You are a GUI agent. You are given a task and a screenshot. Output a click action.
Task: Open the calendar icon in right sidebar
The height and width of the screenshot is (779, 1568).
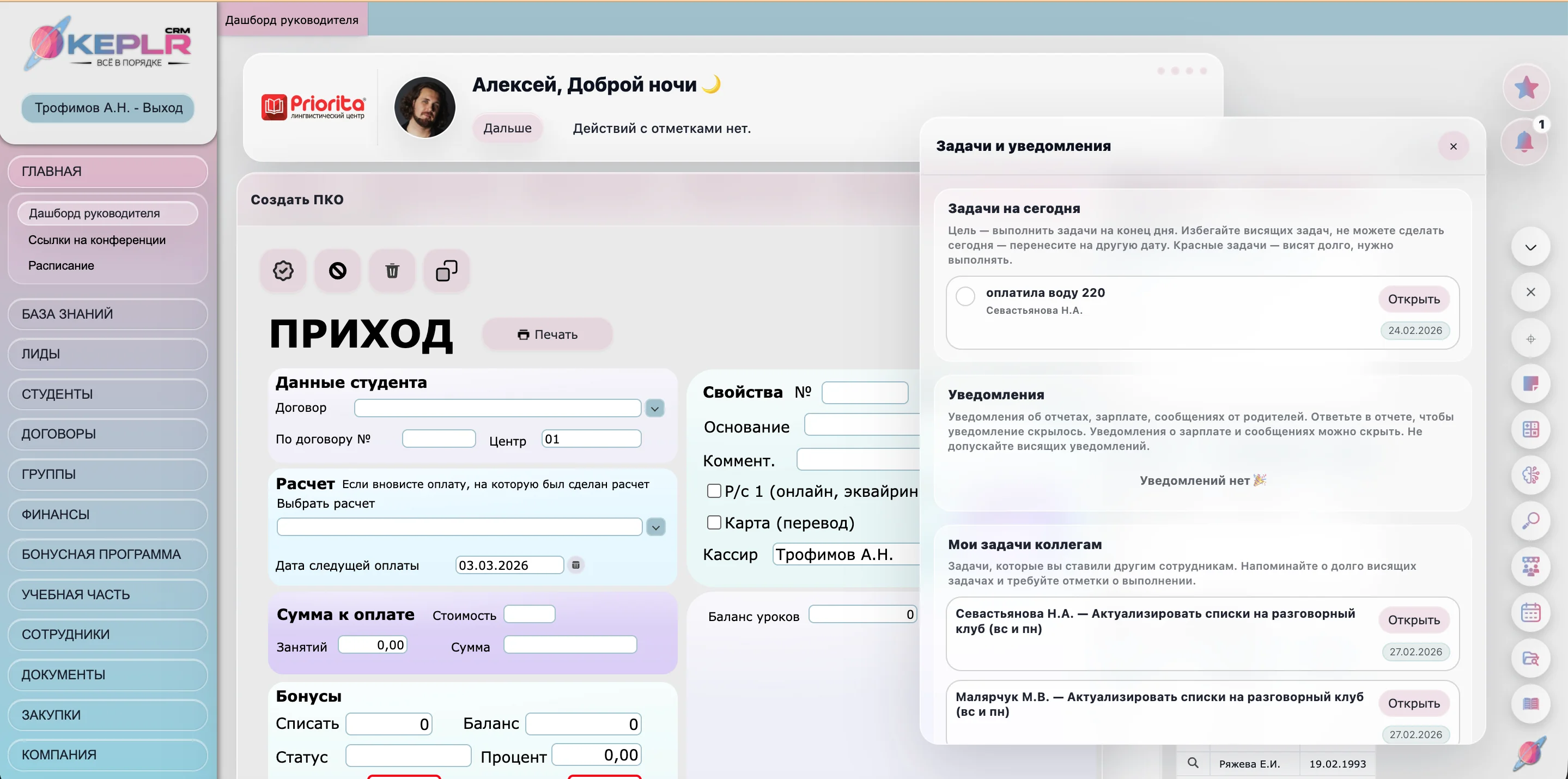coord(1530,612)
